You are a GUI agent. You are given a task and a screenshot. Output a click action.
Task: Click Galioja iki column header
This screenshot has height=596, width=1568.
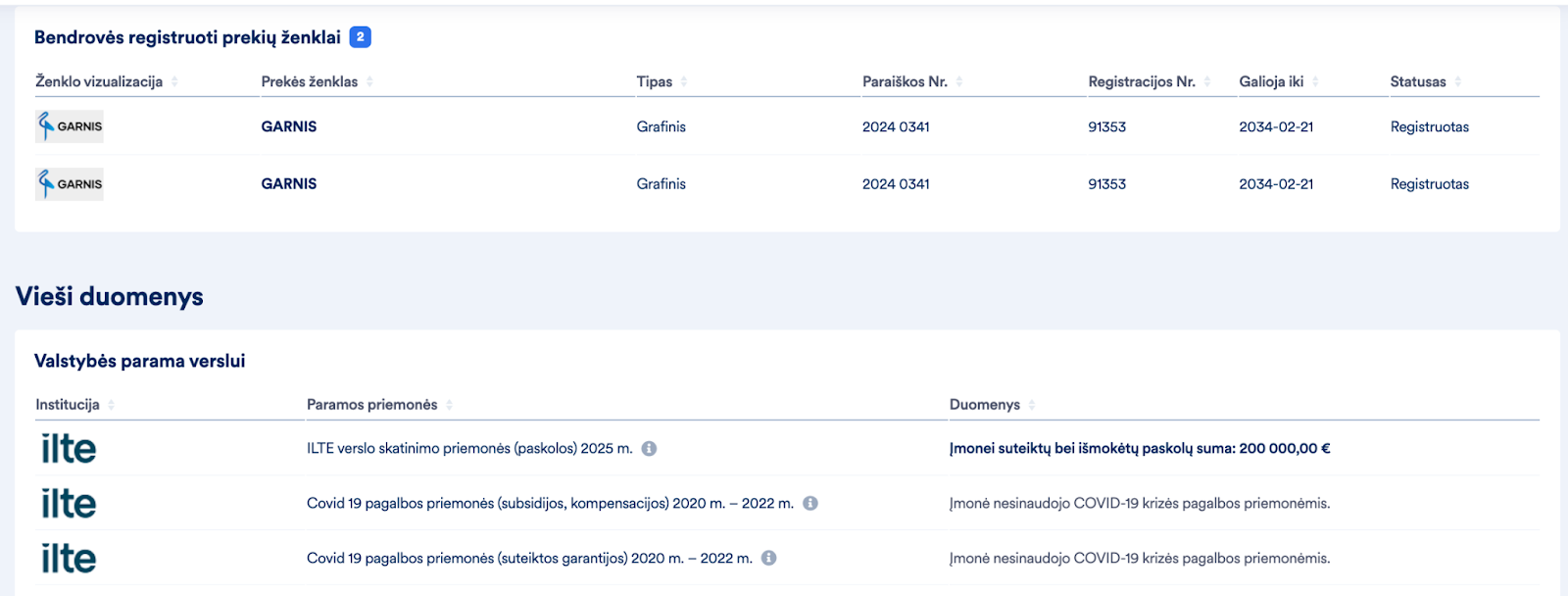pyautogui.click(x=1271, y=81)
